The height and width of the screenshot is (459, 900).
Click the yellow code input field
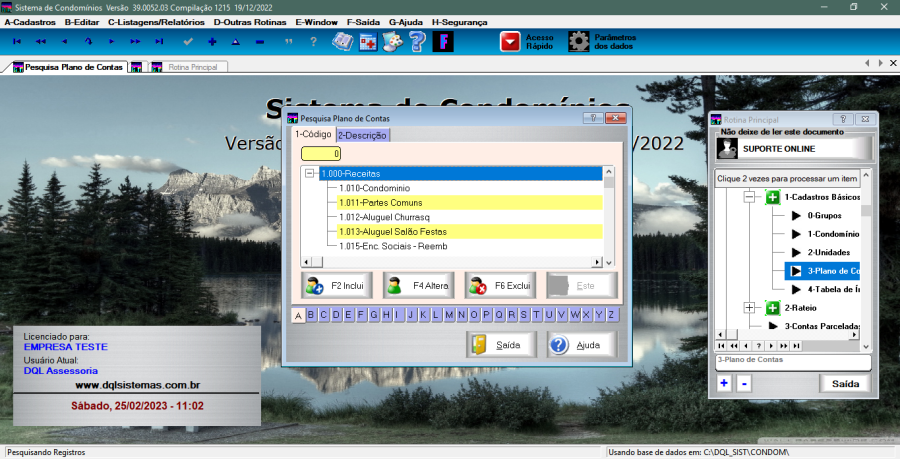(x=322, y=154)
